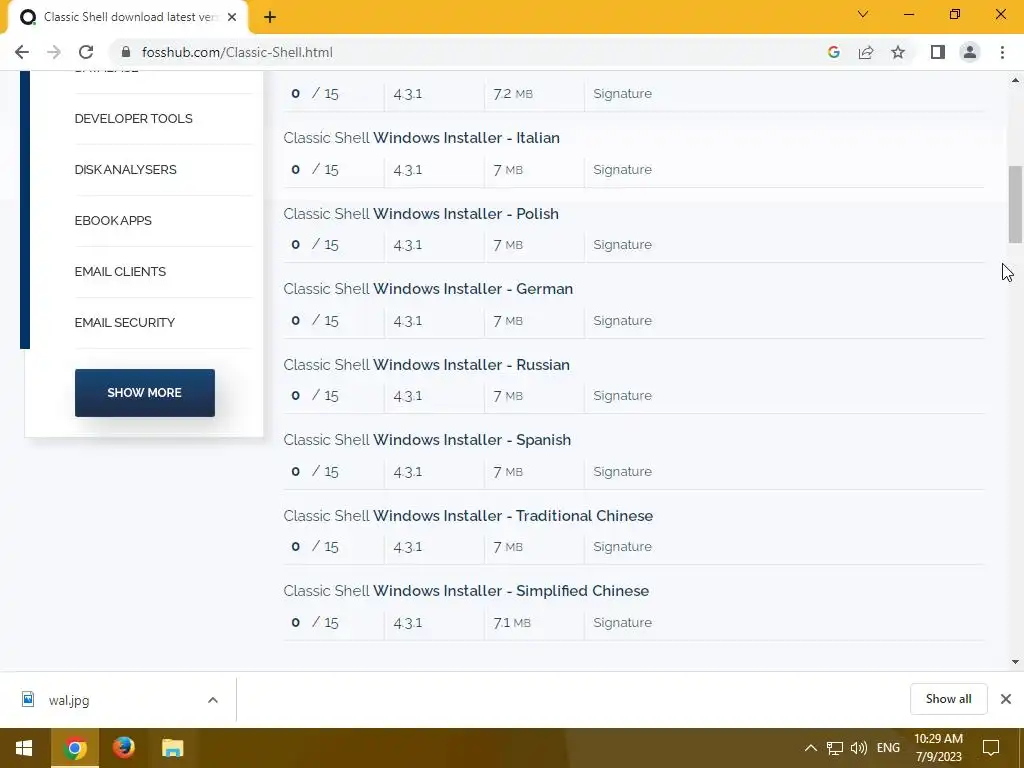Click the scrollbar down arrow
Image resolution: width=1024 pixels, height=768 pixels.
pyautogui.click(x=1015, y=662)
